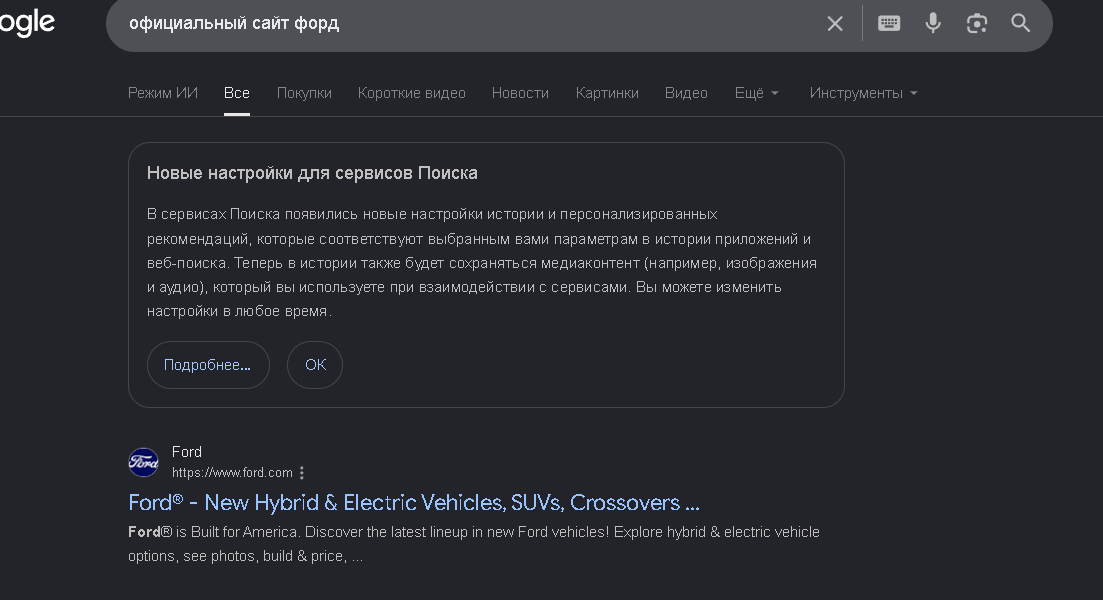Open the on-screen keyboard input tool
Screen dimensions: 1103x600
click(x=889, y=23)
